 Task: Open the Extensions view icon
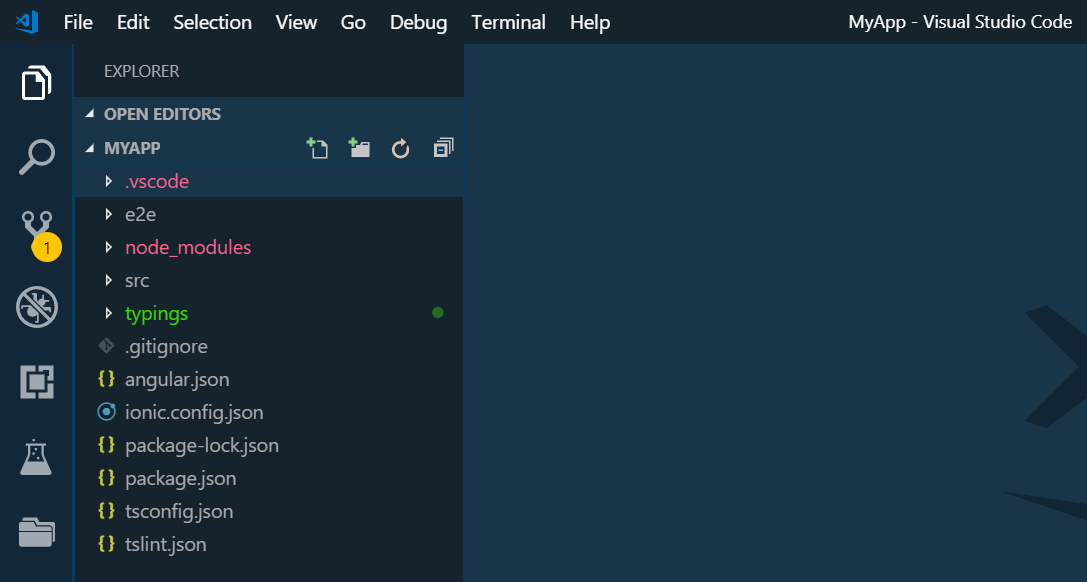click(x=37, y=382)
